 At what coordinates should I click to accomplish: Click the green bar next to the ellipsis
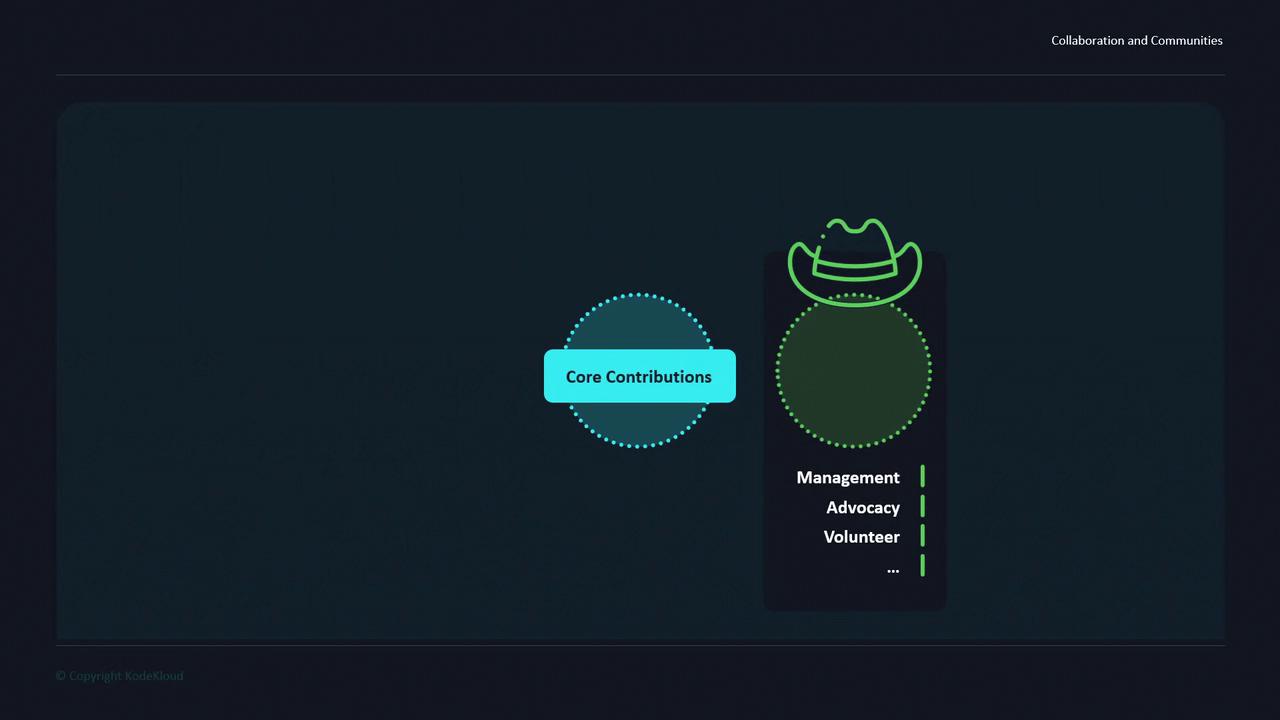[x=922, y=565]
